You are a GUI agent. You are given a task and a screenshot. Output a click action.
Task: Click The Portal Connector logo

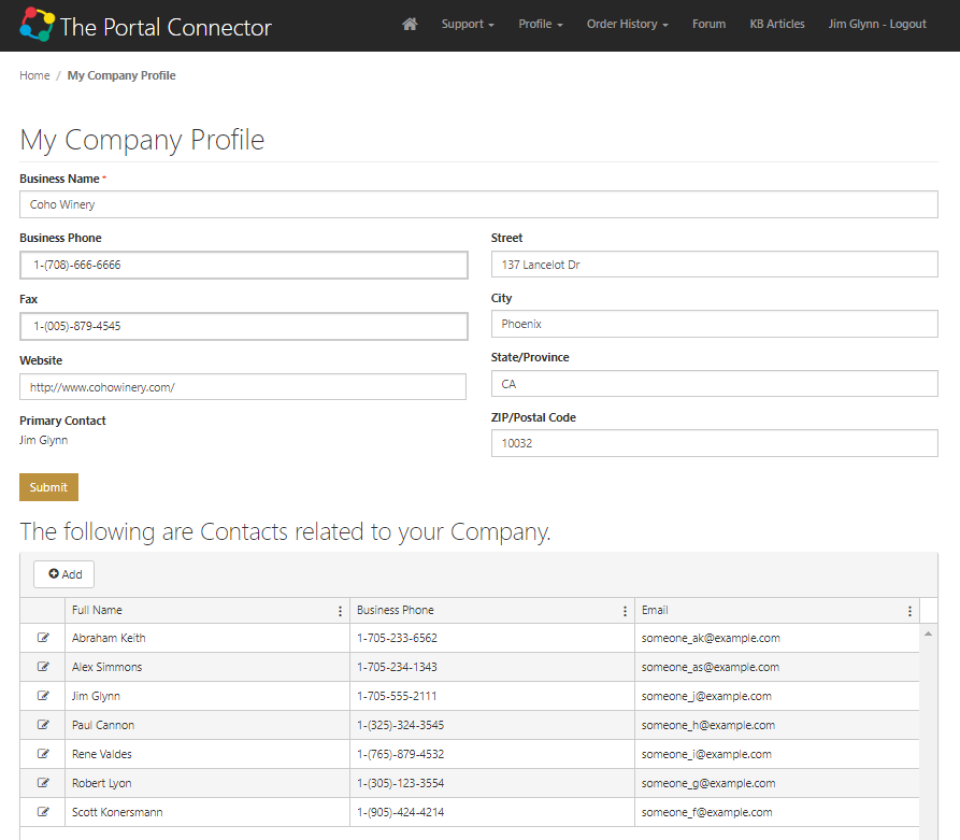[x=144, y=26]
